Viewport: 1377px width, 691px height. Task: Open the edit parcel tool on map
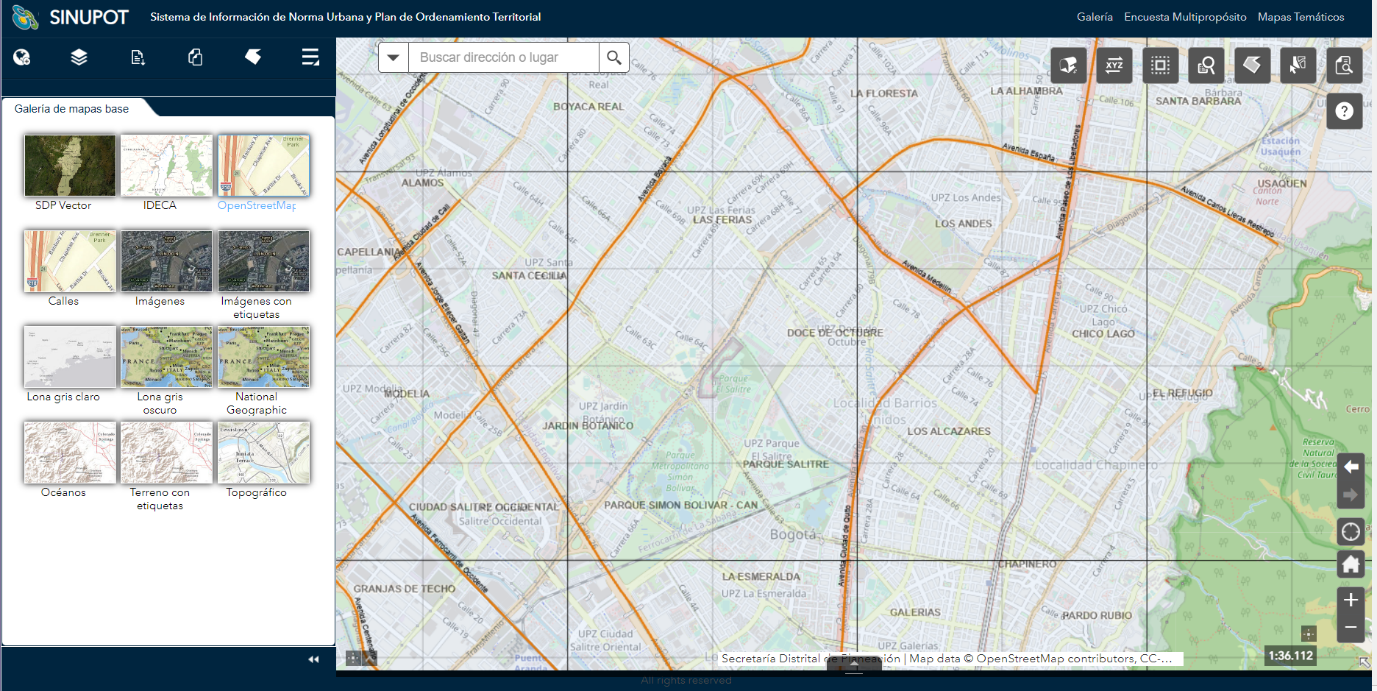click(x=1068, y=66)
